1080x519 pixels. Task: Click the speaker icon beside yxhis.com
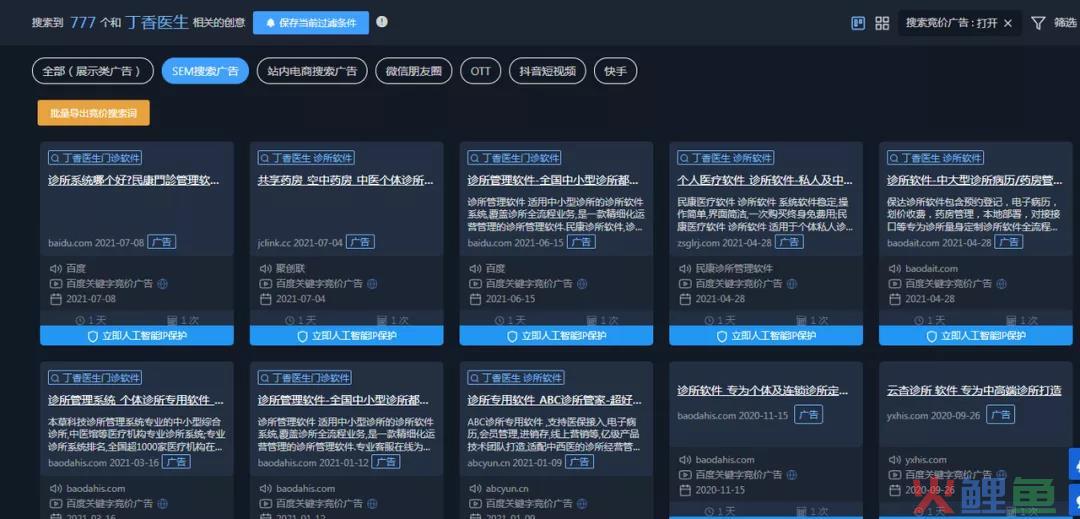[x=894, y=459]
